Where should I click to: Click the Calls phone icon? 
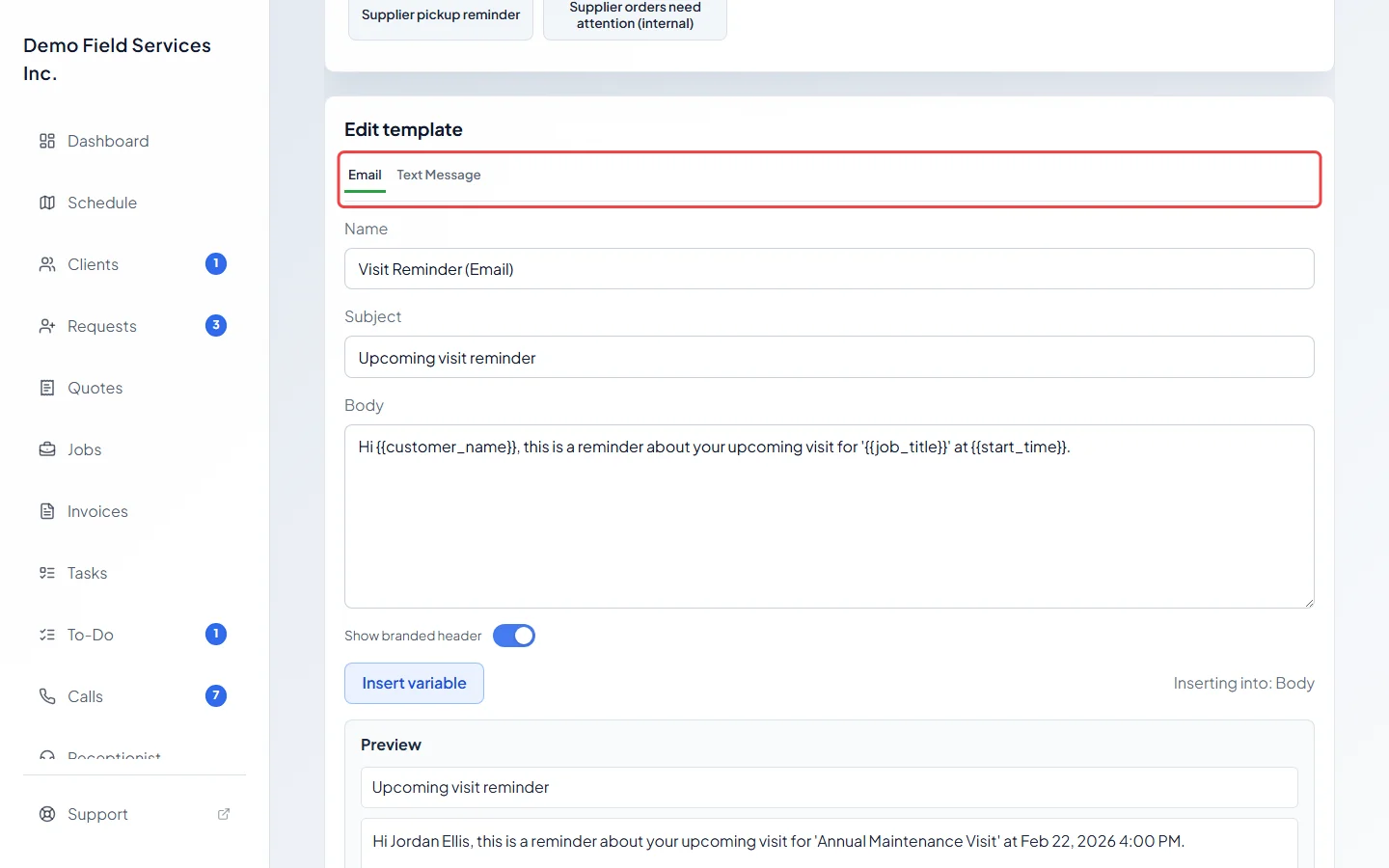tap(47, 696)
